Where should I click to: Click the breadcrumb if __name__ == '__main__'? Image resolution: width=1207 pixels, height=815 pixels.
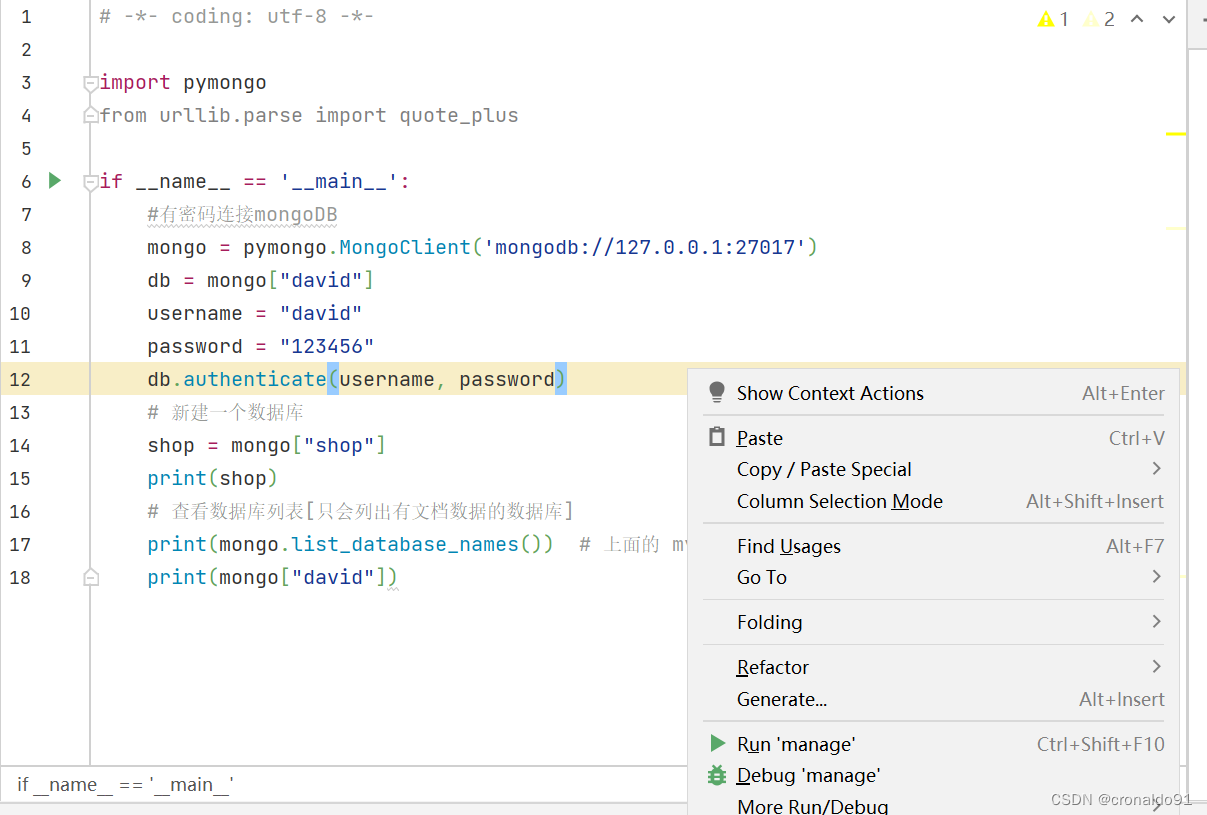(x=125, y=785)
